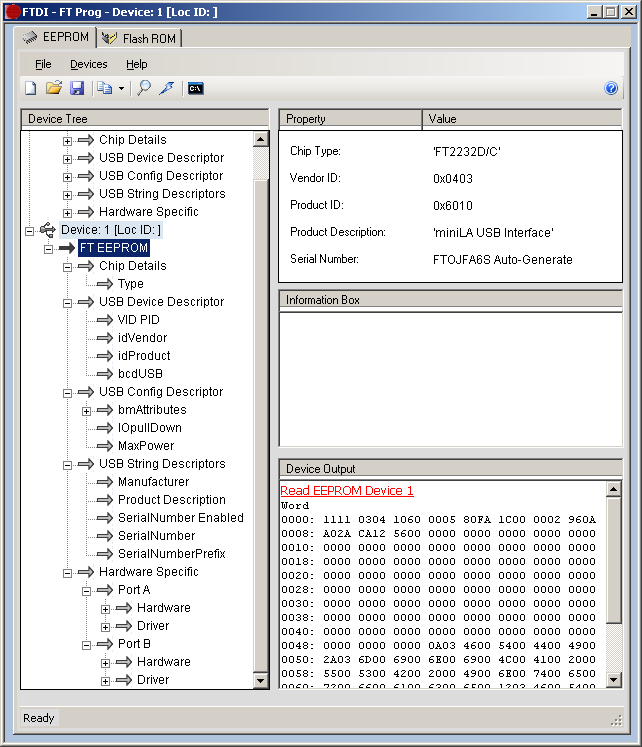Click the Value column header
Viewport: 642px width, 747px height.
coord(522,119)
